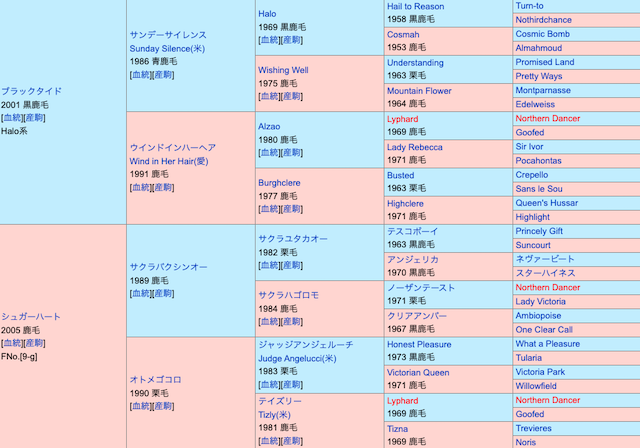Image resolution: width=640 pixels, height=448 pixels.
Task: Click the Wind in Her Hair(愛) link
Action: (168, 161)
